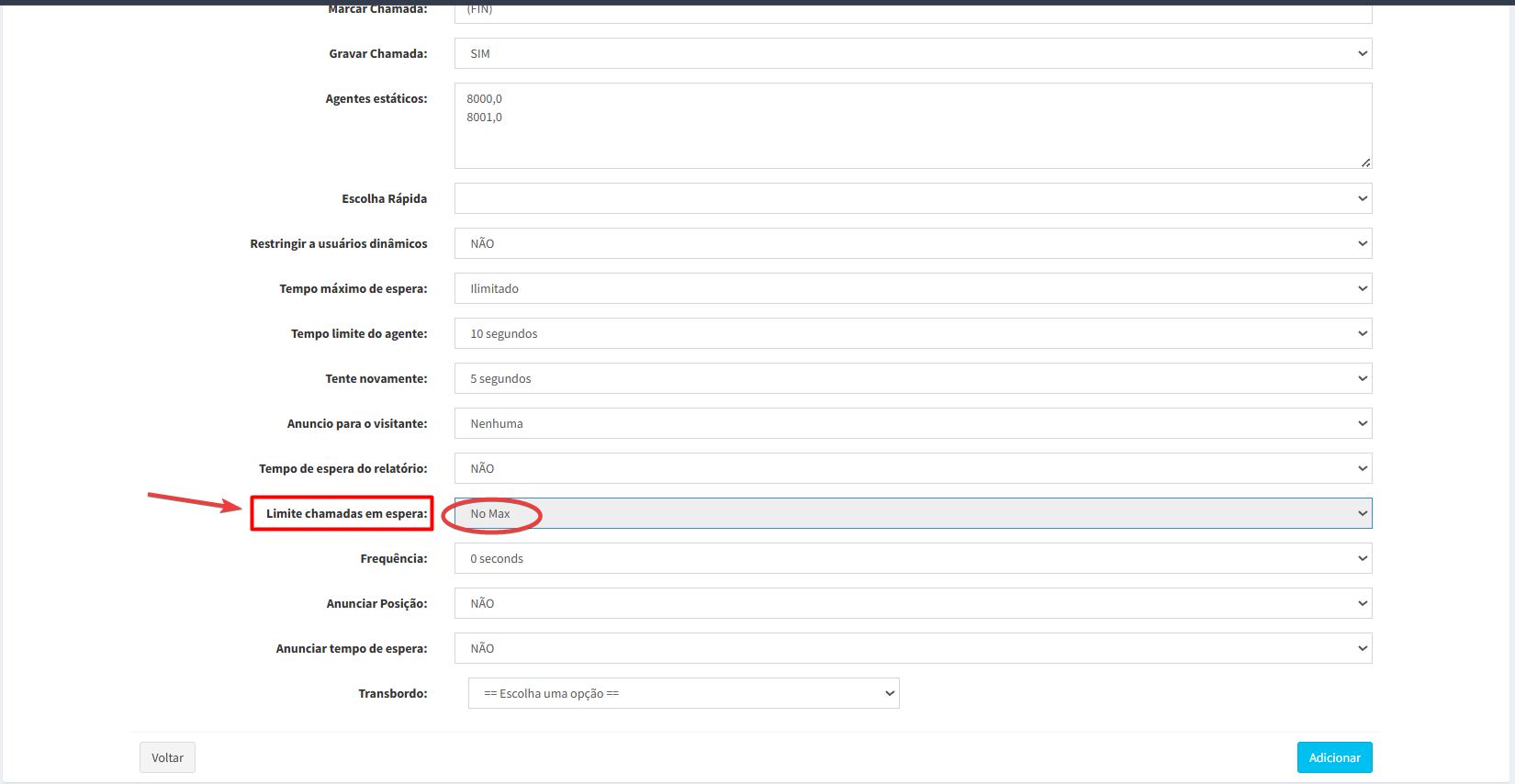Open the Gravar Chamada dropdown
1515x784 pixels.
tap(913, 53)
